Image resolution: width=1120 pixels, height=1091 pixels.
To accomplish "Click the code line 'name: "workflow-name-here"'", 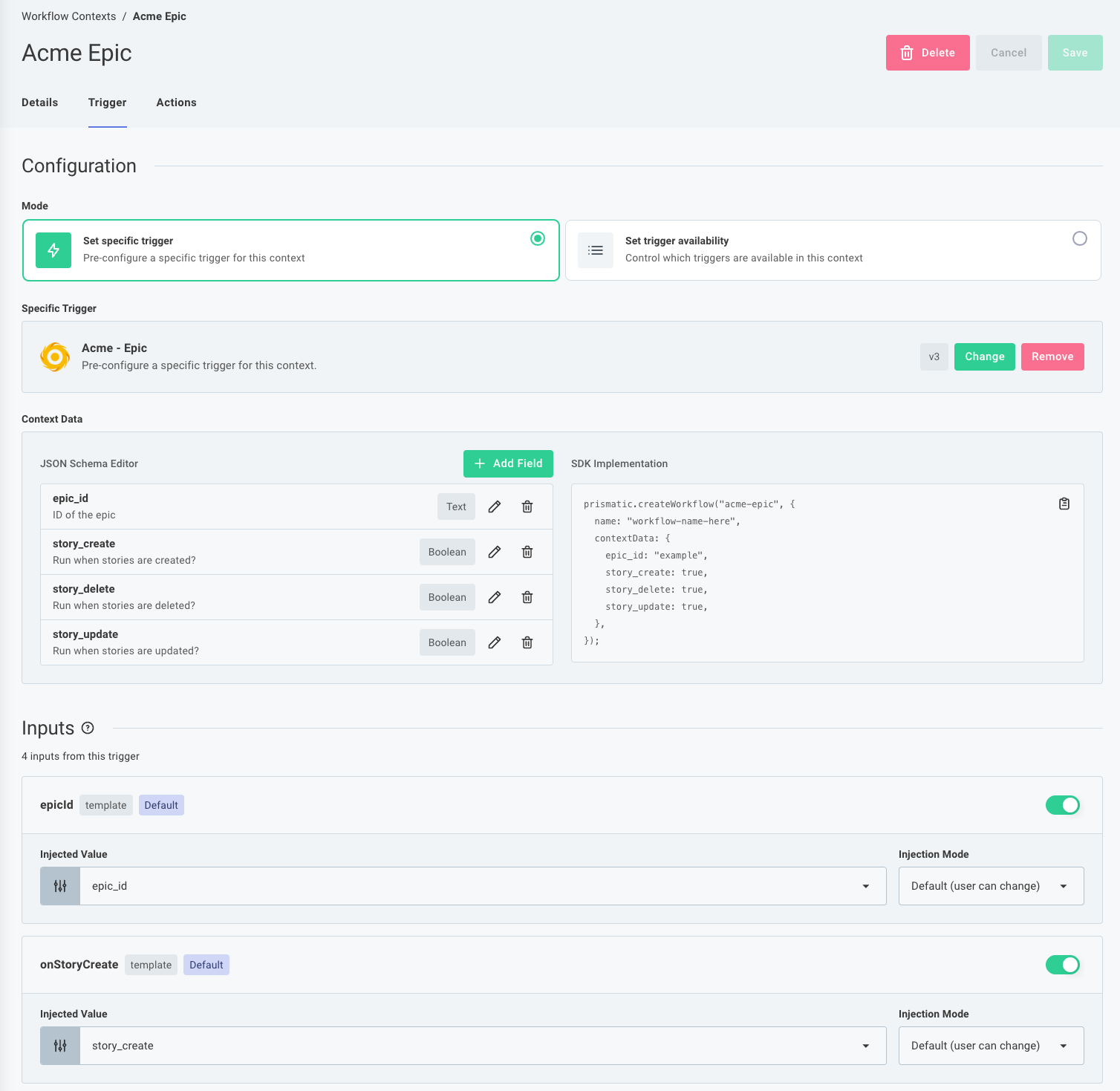I will tap(667, 521).
